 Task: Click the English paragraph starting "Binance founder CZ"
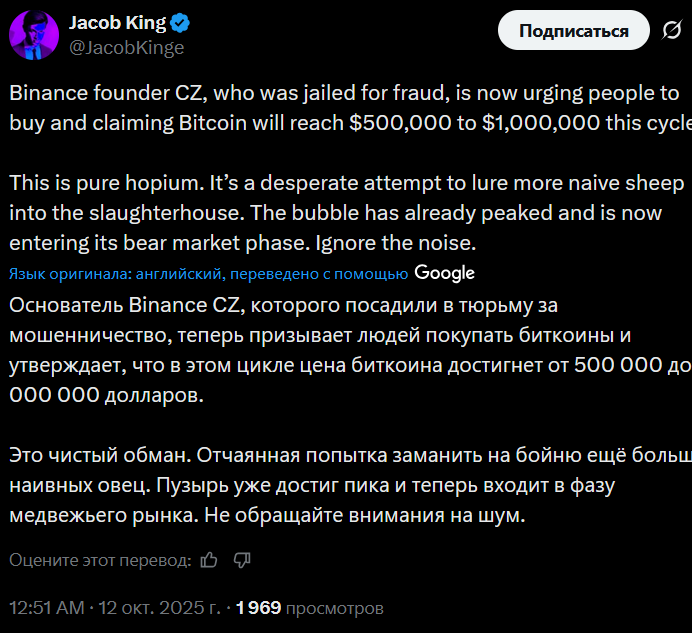coord(340,108)
